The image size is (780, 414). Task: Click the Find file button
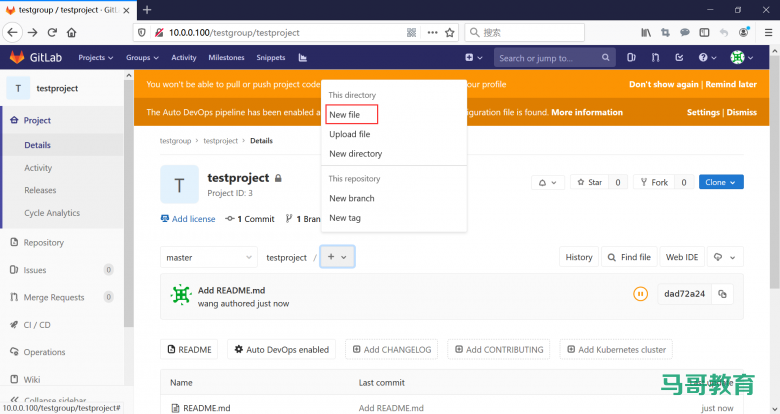pos(629,257)
